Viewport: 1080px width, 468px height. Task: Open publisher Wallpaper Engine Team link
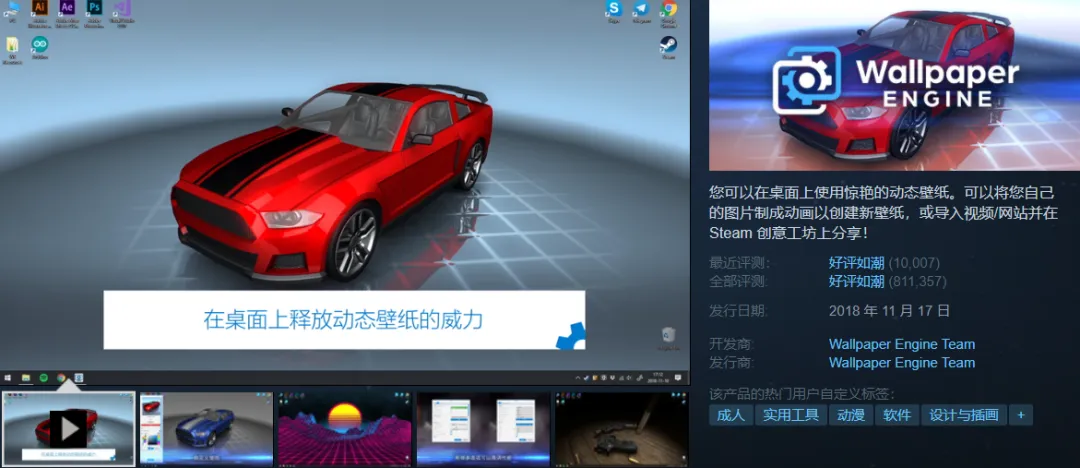(902, 363)
